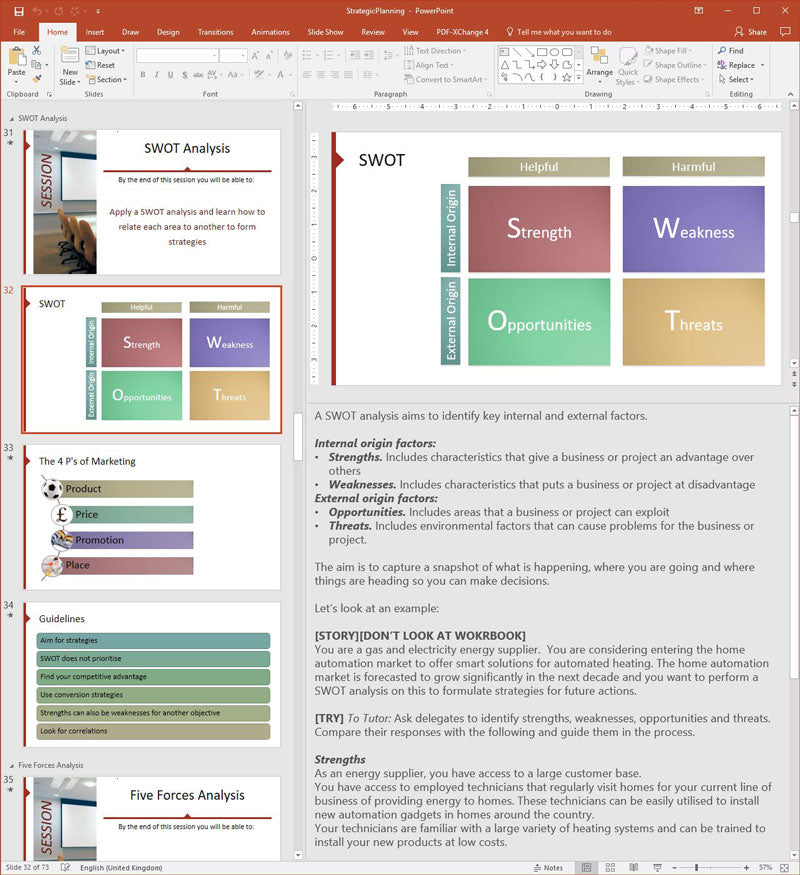Screen dimensions: 800x875
Task: Click English (United Kingdom) language indicator
Action: click(121, 867)
